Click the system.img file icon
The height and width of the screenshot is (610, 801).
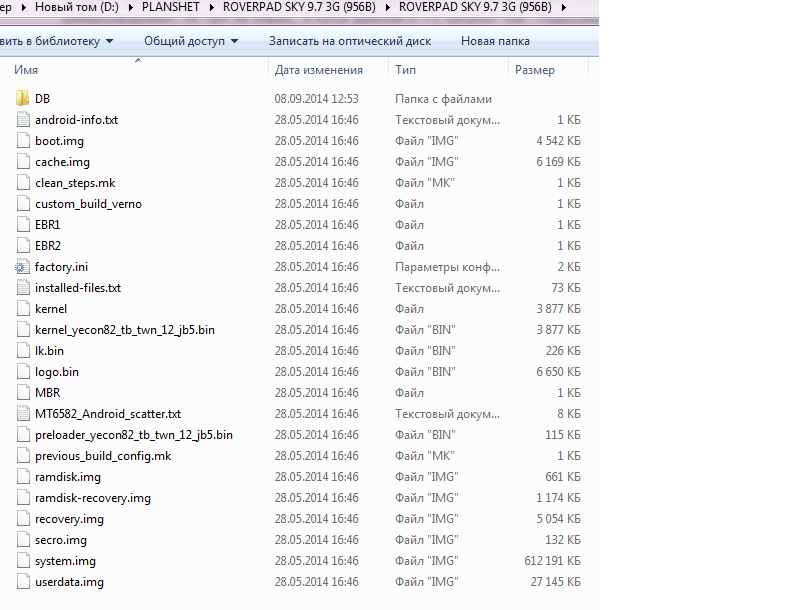click(x=24, y=561)
